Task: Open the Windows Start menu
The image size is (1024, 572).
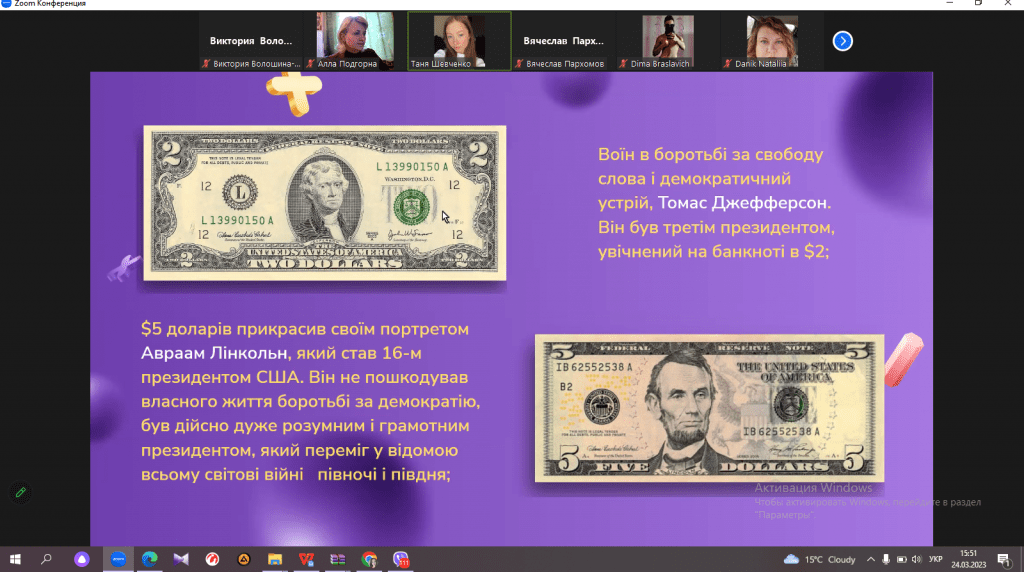Action: (15, 559)
